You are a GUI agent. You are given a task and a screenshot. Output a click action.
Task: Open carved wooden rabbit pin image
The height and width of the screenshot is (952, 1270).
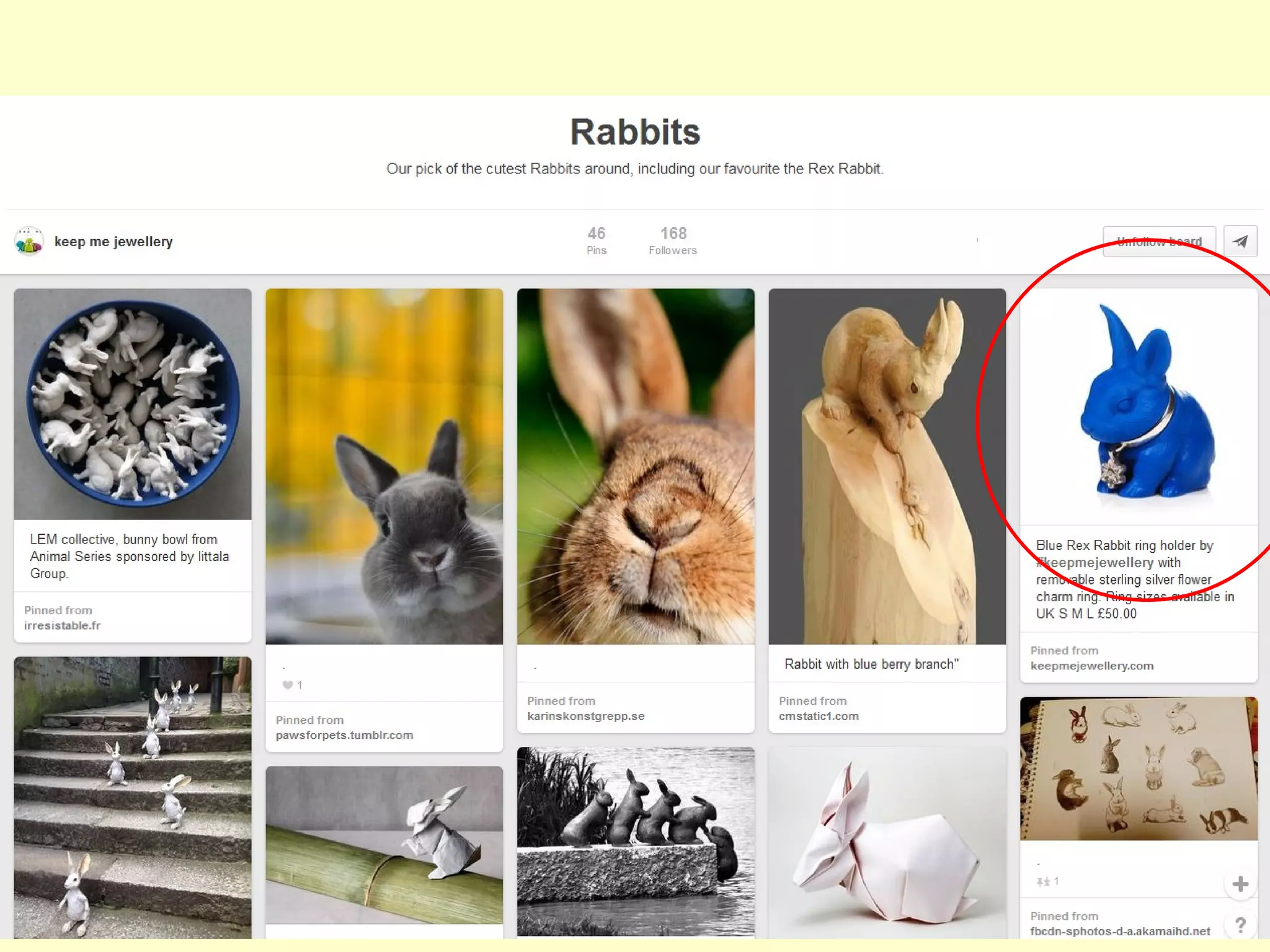point(887,466)
